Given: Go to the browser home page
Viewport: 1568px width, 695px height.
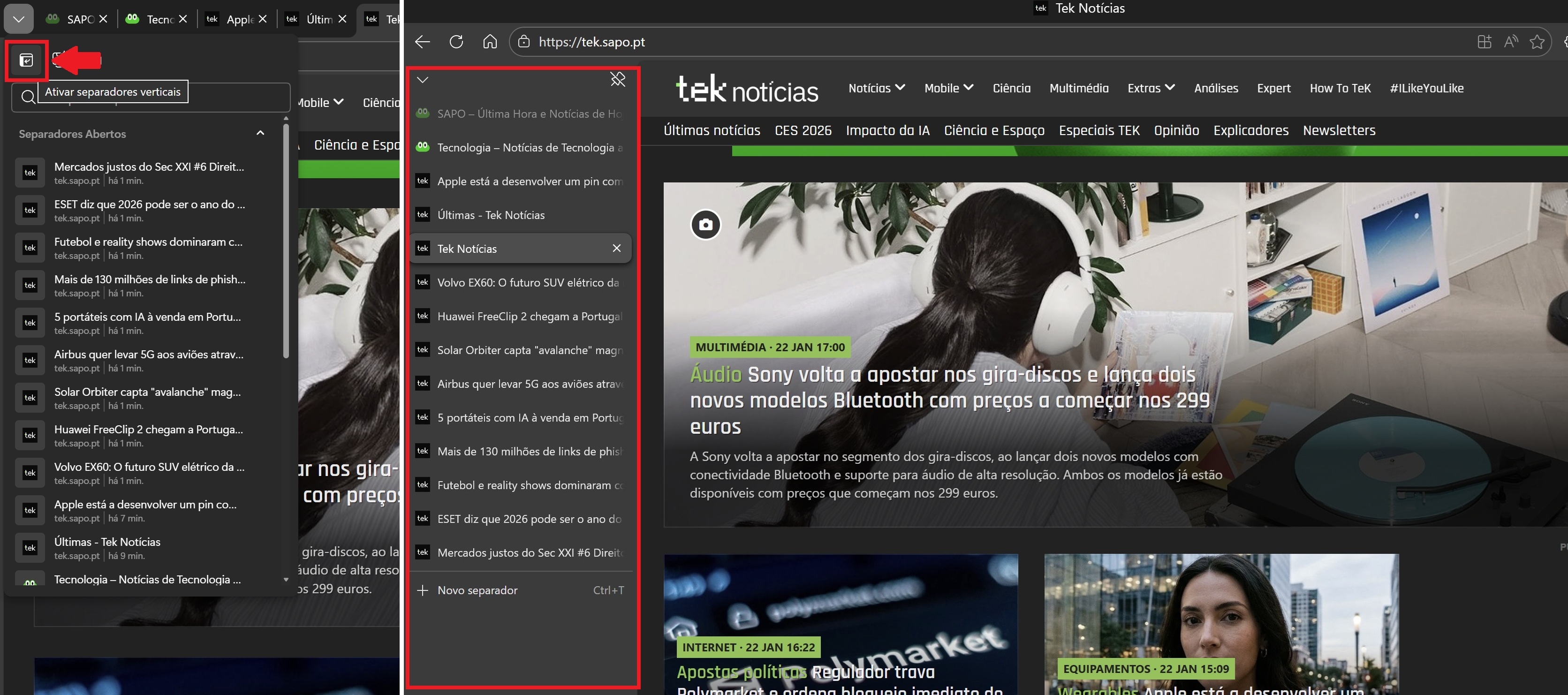Looking at the screenshot, I should point(489,41).
